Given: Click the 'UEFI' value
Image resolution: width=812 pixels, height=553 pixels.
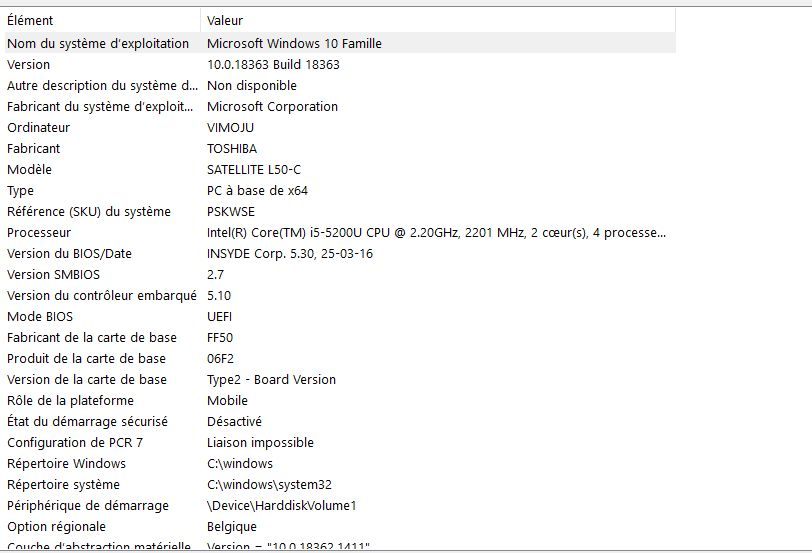Looking at the screenshot, I should point(220,316).
